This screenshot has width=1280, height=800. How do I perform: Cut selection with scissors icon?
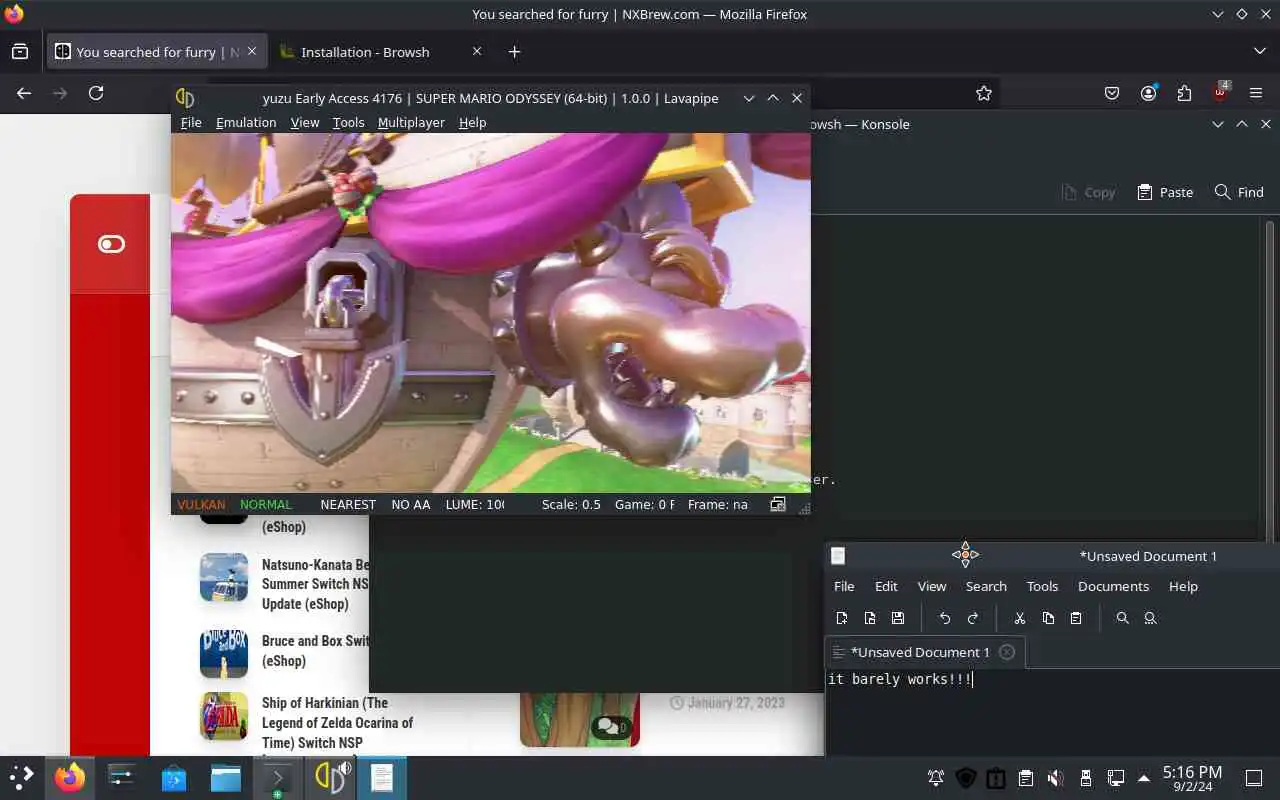(x=1020, y=618)
